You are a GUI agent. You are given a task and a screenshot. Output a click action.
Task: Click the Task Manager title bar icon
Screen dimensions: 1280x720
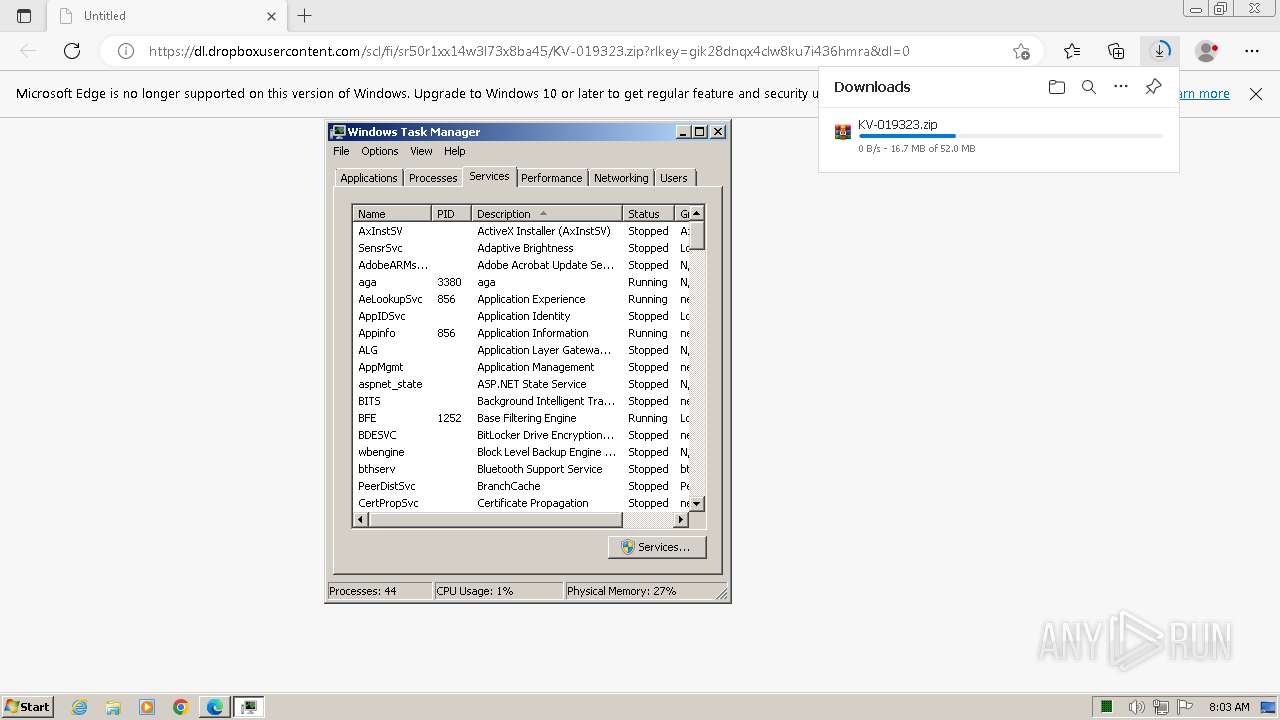point(338,131)
